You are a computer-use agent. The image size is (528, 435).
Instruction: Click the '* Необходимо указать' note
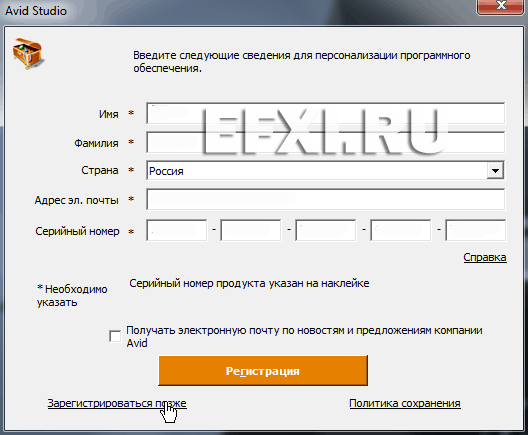pos(72,296)
